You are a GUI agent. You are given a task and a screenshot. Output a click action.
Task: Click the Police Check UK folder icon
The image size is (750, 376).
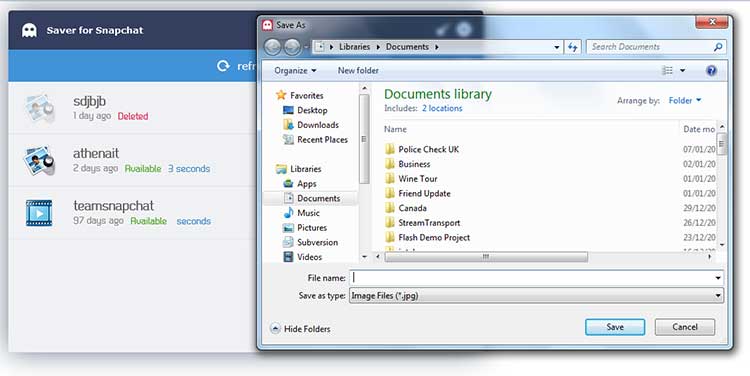[390, 149]
